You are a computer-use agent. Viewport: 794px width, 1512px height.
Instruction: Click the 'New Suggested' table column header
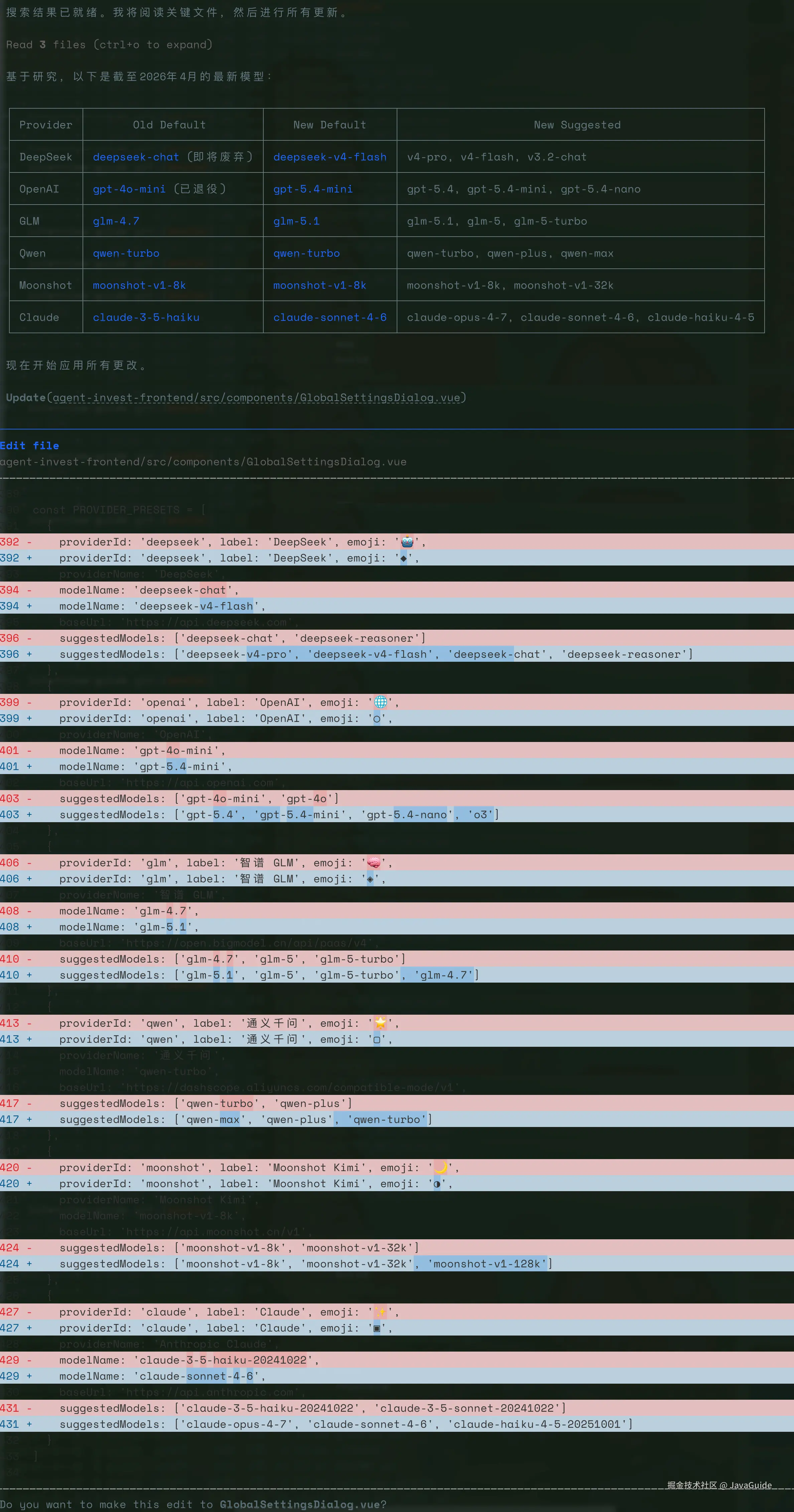[x=577, y=125]
